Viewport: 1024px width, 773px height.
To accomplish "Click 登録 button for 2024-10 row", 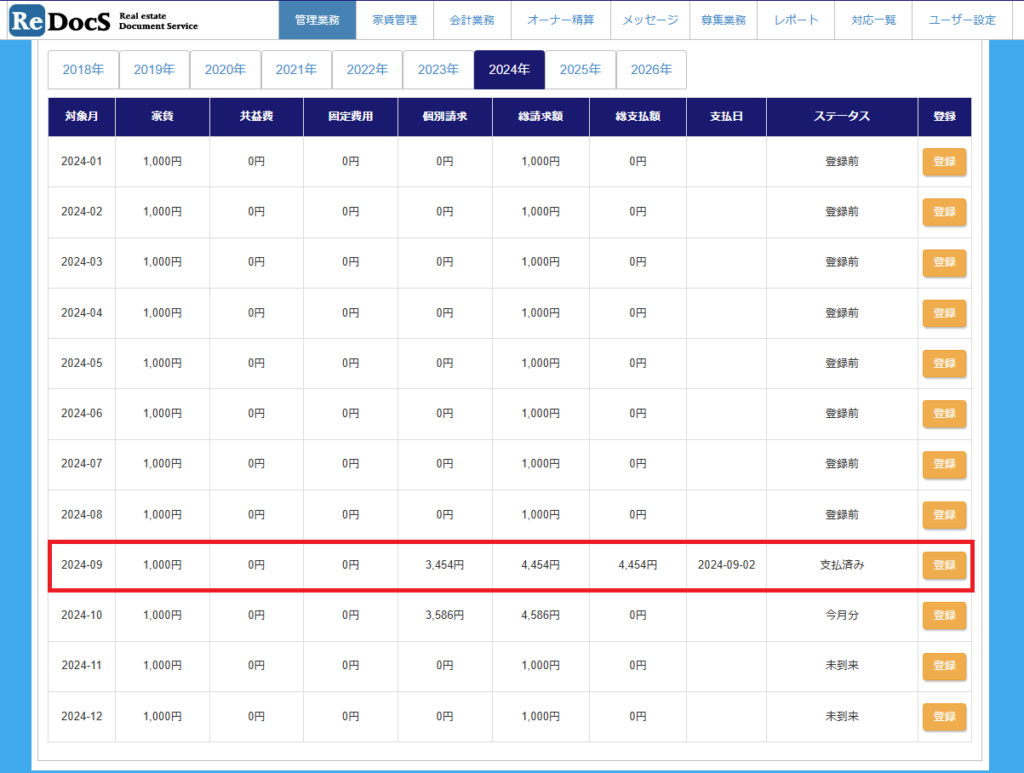I will pyautogui.click(x=944, y=615).
